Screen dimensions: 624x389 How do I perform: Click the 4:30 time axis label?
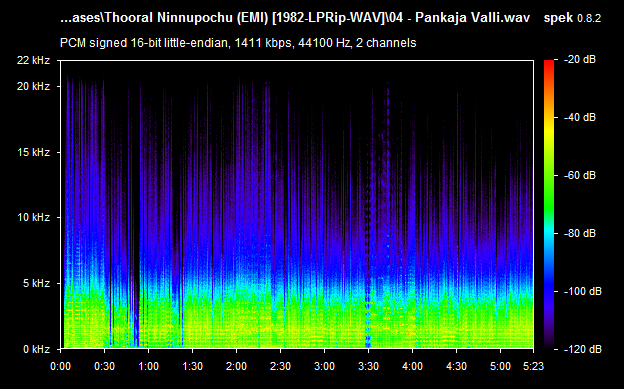point(456,366)
